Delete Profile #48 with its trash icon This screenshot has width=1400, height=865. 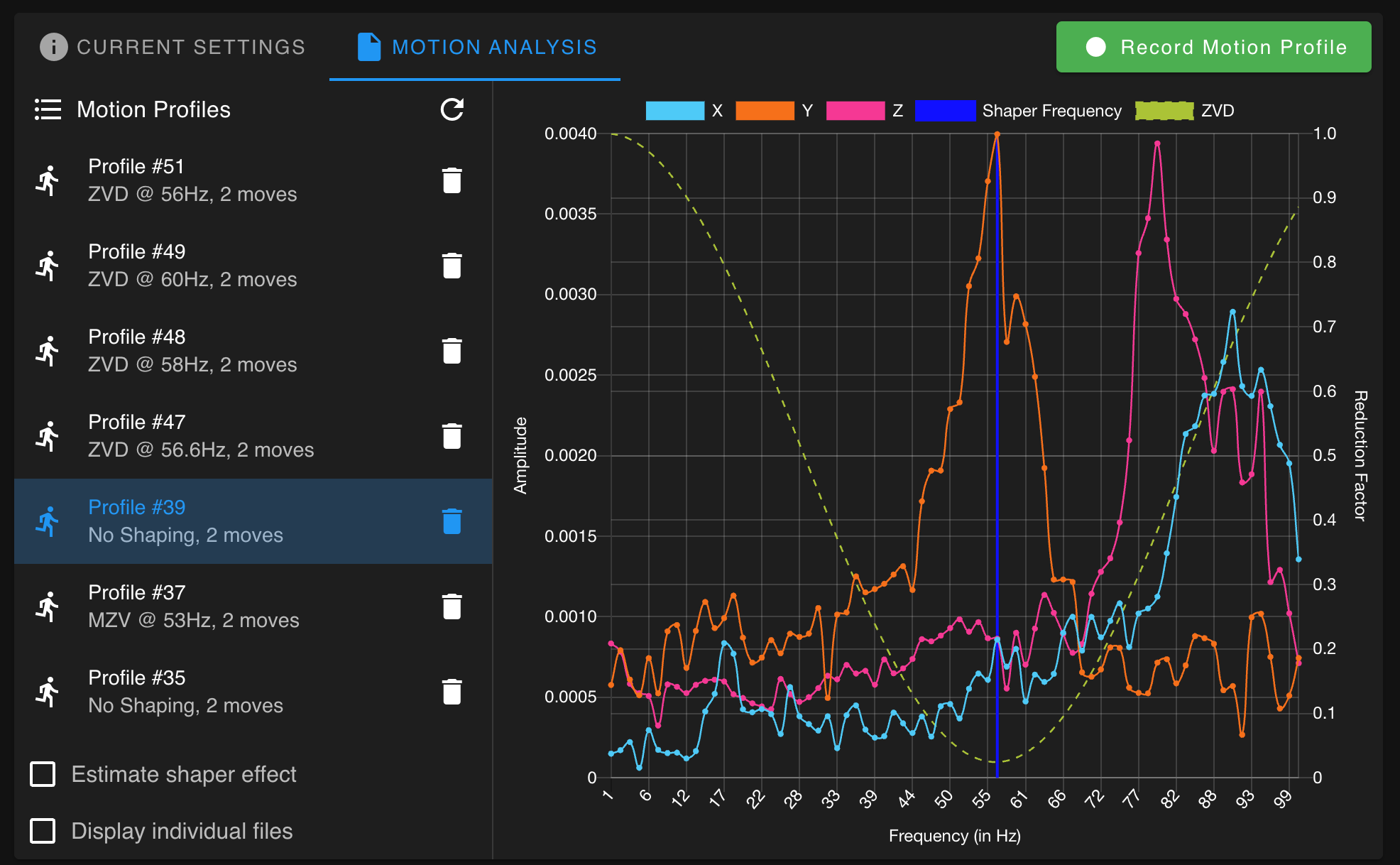coord(452,351)
